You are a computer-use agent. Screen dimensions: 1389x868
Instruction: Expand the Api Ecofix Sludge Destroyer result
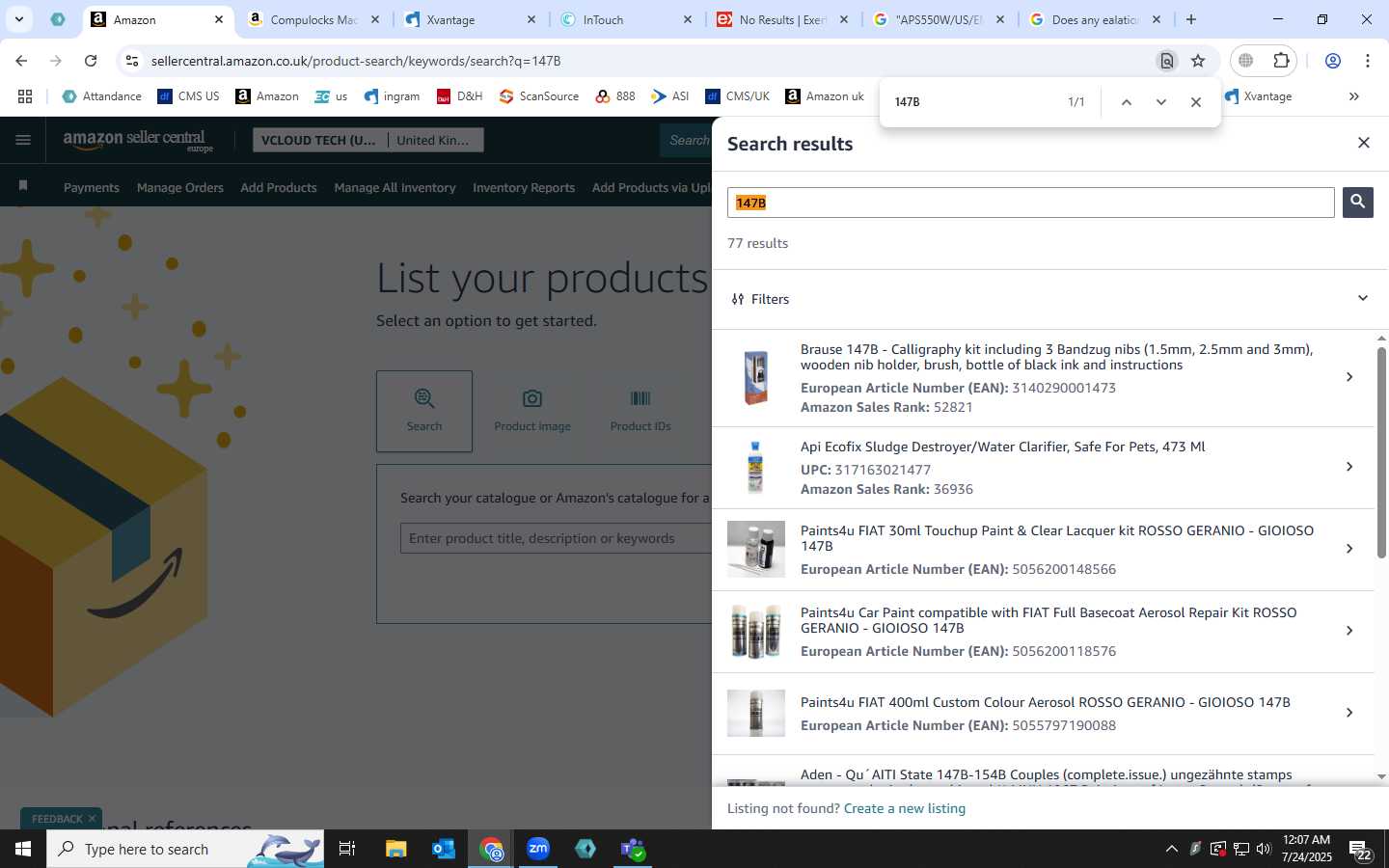(x=1348, y=467)
